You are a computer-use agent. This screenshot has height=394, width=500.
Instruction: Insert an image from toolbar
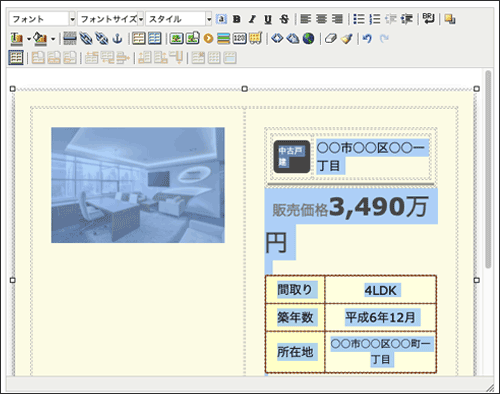click(176, 39)
